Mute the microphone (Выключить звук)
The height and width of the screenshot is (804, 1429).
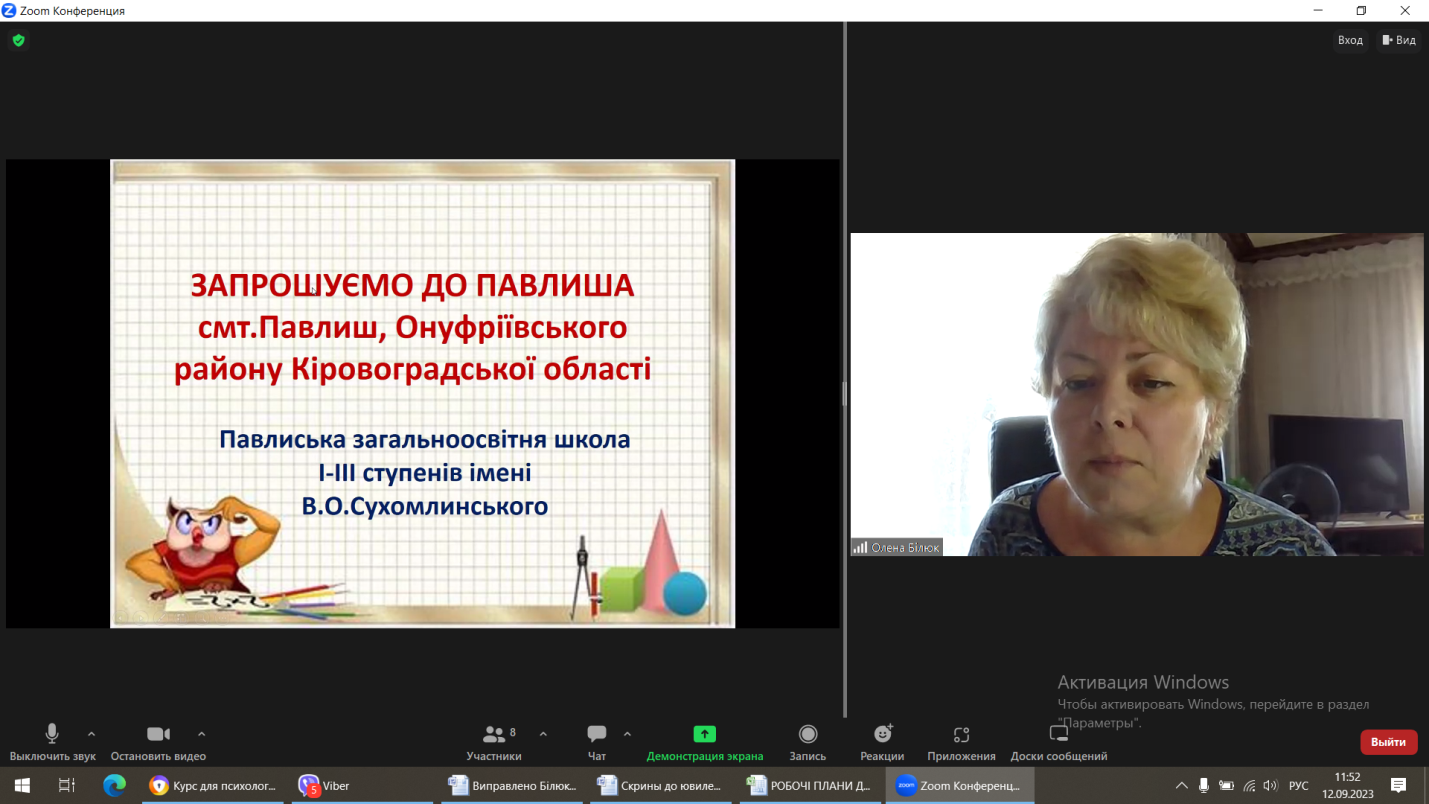(52, 742)
